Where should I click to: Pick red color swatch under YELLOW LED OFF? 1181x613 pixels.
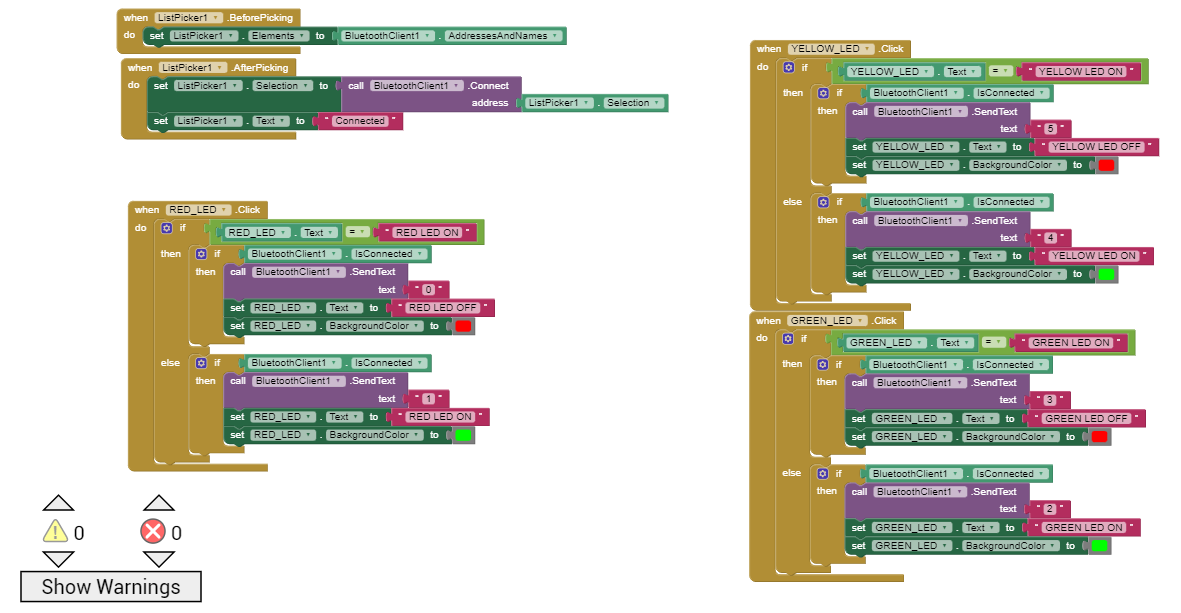coord(1106,165)
